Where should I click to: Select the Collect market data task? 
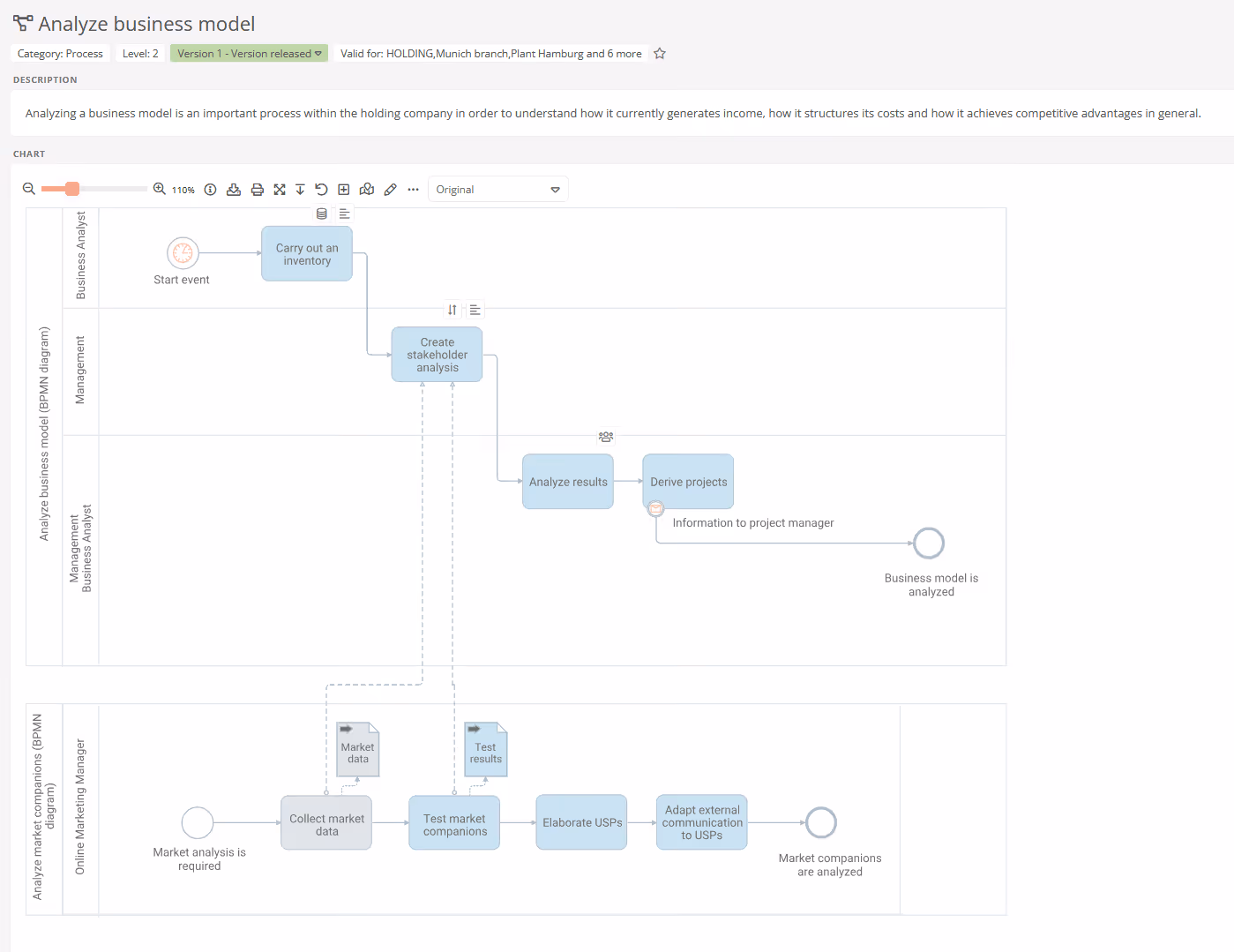326,823
